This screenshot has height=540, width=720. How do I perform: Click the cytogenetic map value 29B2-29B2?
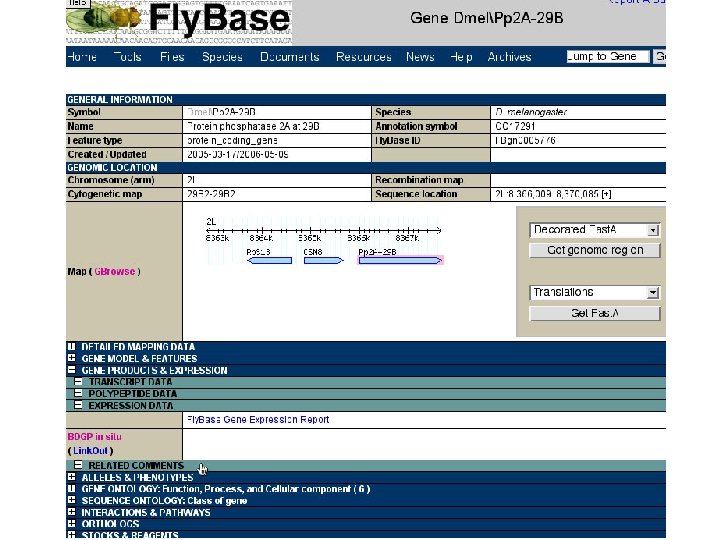pyautogui.click(x=211, y=194)
